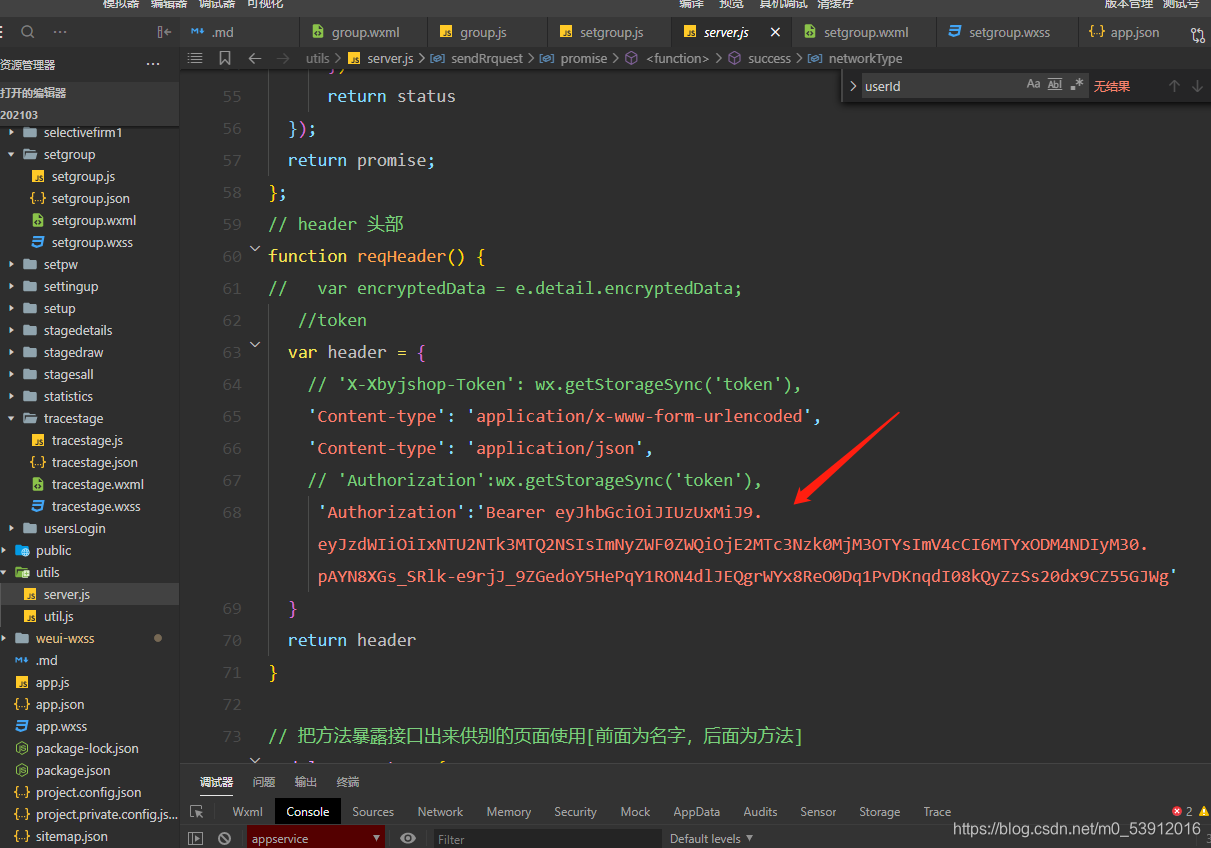
Task: Fold the reqHeader function at line 60
Action: (254, 250)
